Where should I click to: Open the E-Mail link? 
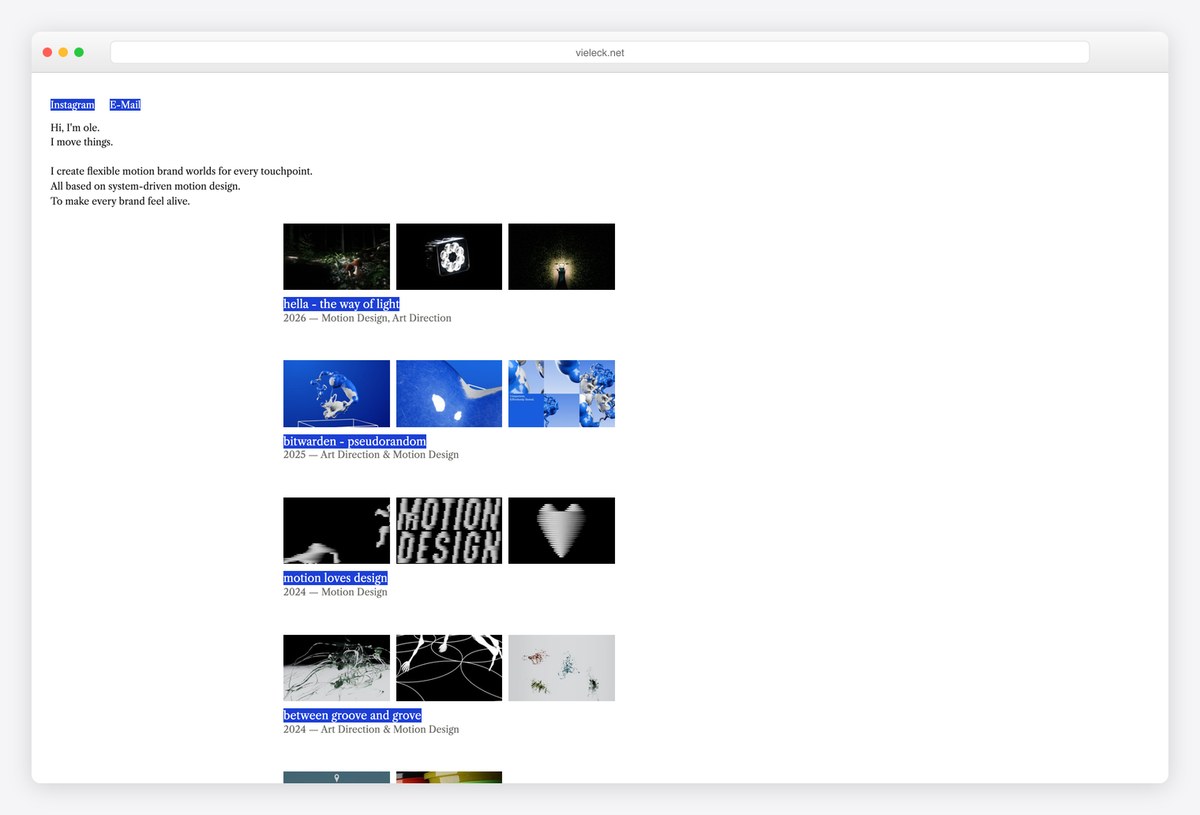[125, 105]
